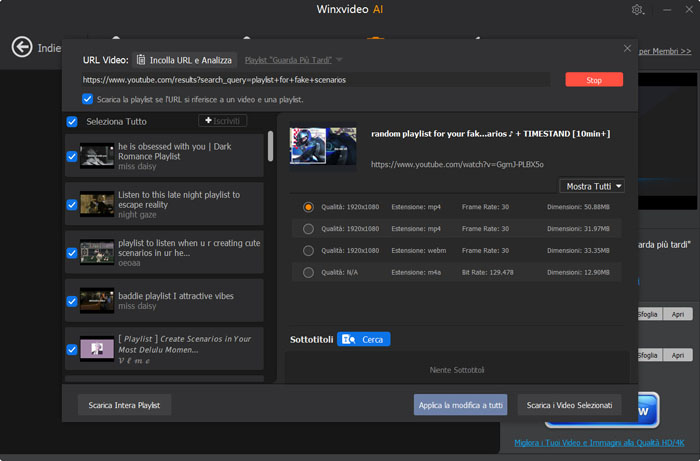Toggle the Seleziona Tutto checkbox
The height and width of the screenshot is (461, 700).
72,121
